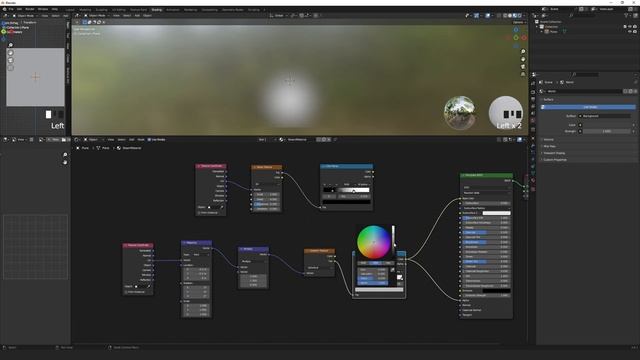Open the node editor's editor type menu

[78, 140]
